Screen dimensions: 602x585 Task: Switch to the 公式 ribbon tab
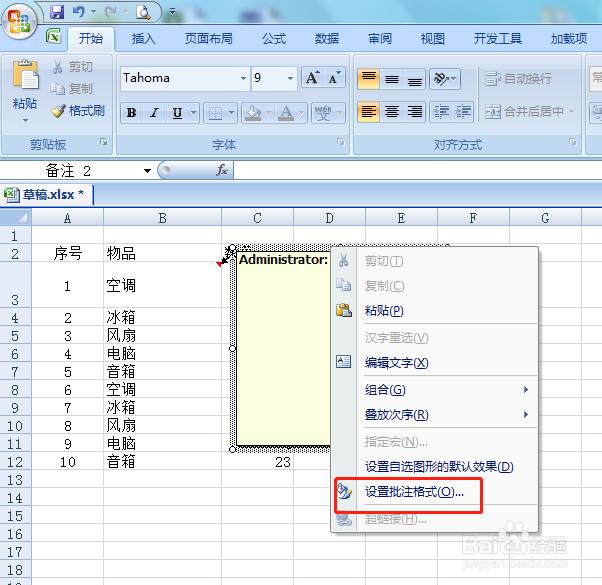(274, 39)
